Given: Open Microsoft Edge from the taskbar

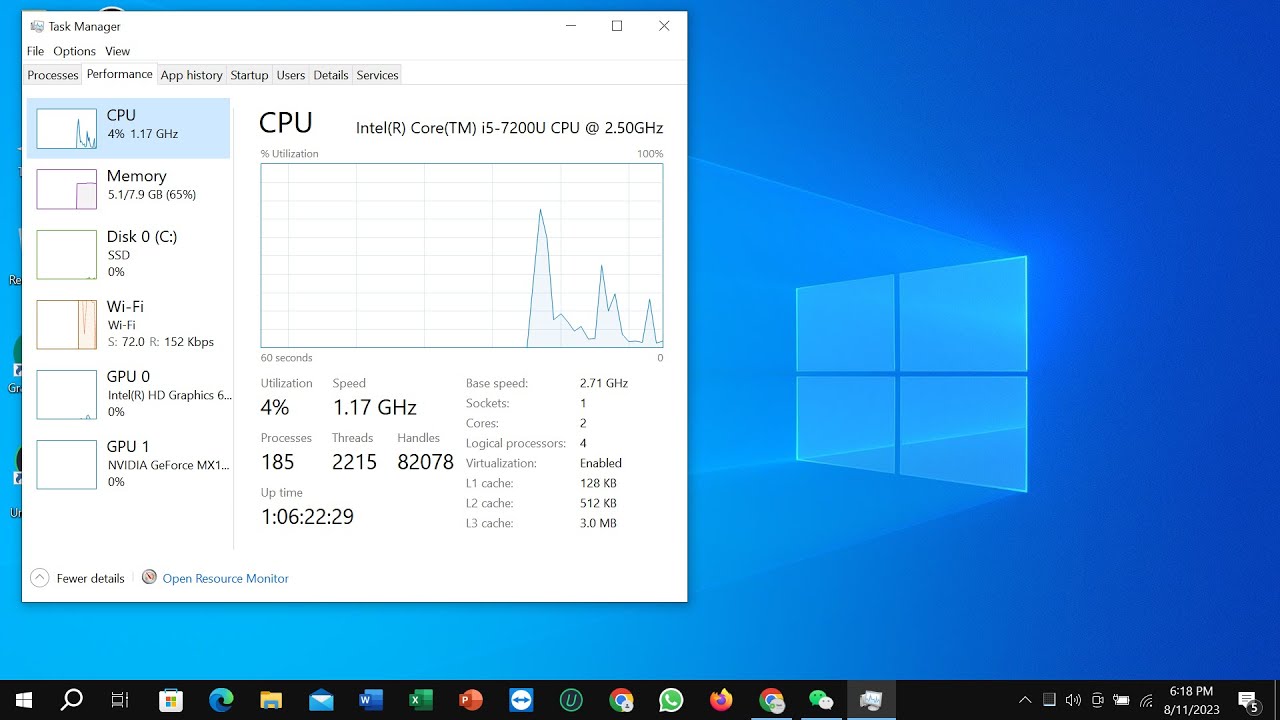Looking at the screenshot, I should [221, 700].
